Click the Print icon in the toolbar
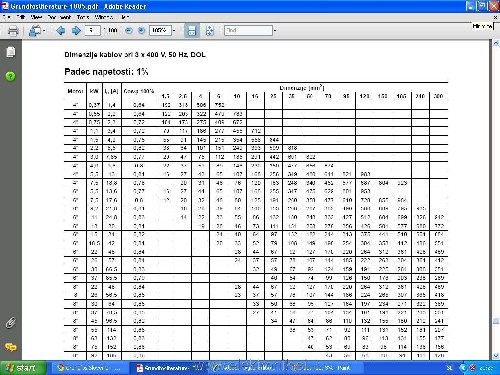Screen dimensions: 500x375 click(13, 31)
